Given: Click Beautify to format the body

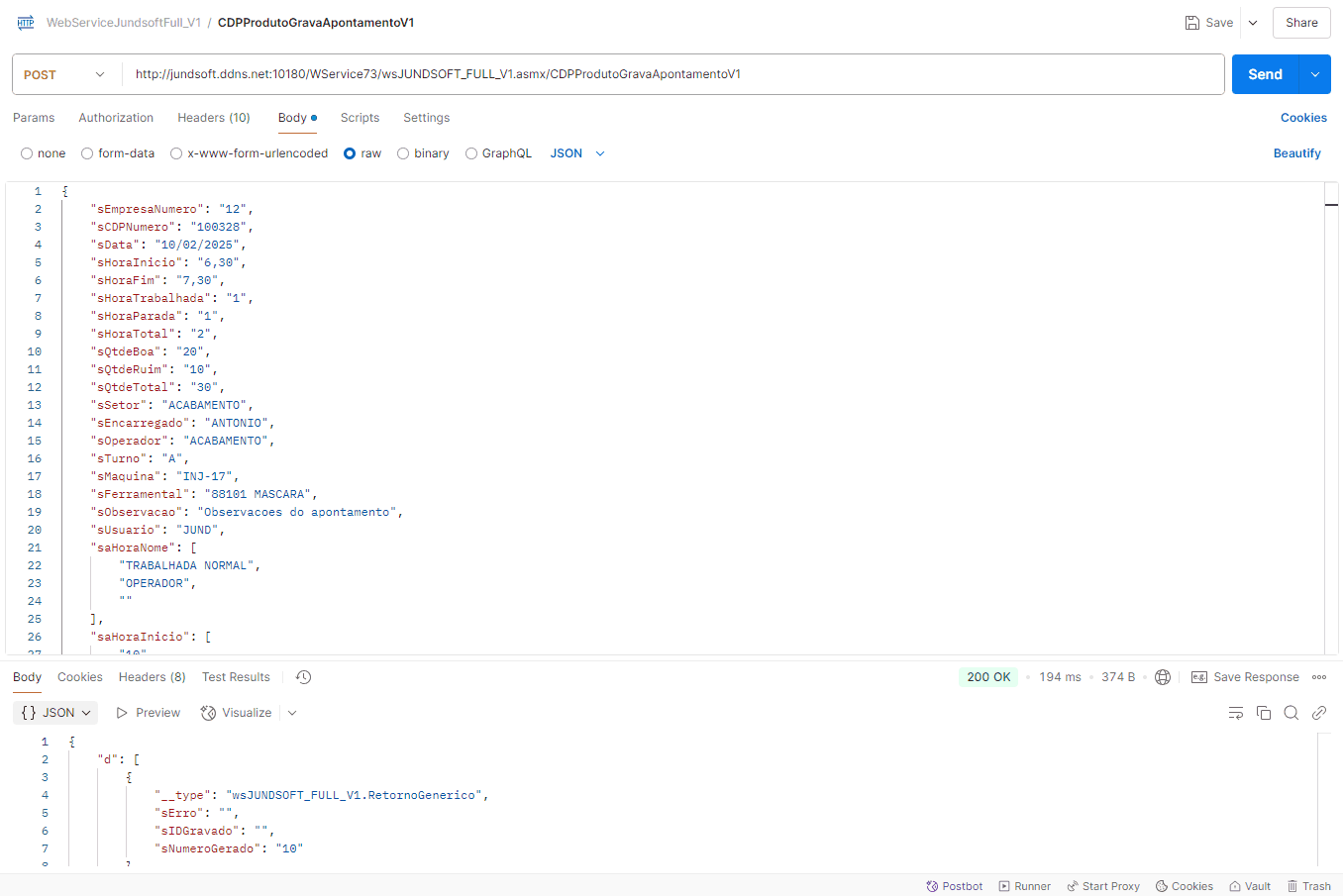Looking at the screenshot, I should click(x=1296, y=153).
